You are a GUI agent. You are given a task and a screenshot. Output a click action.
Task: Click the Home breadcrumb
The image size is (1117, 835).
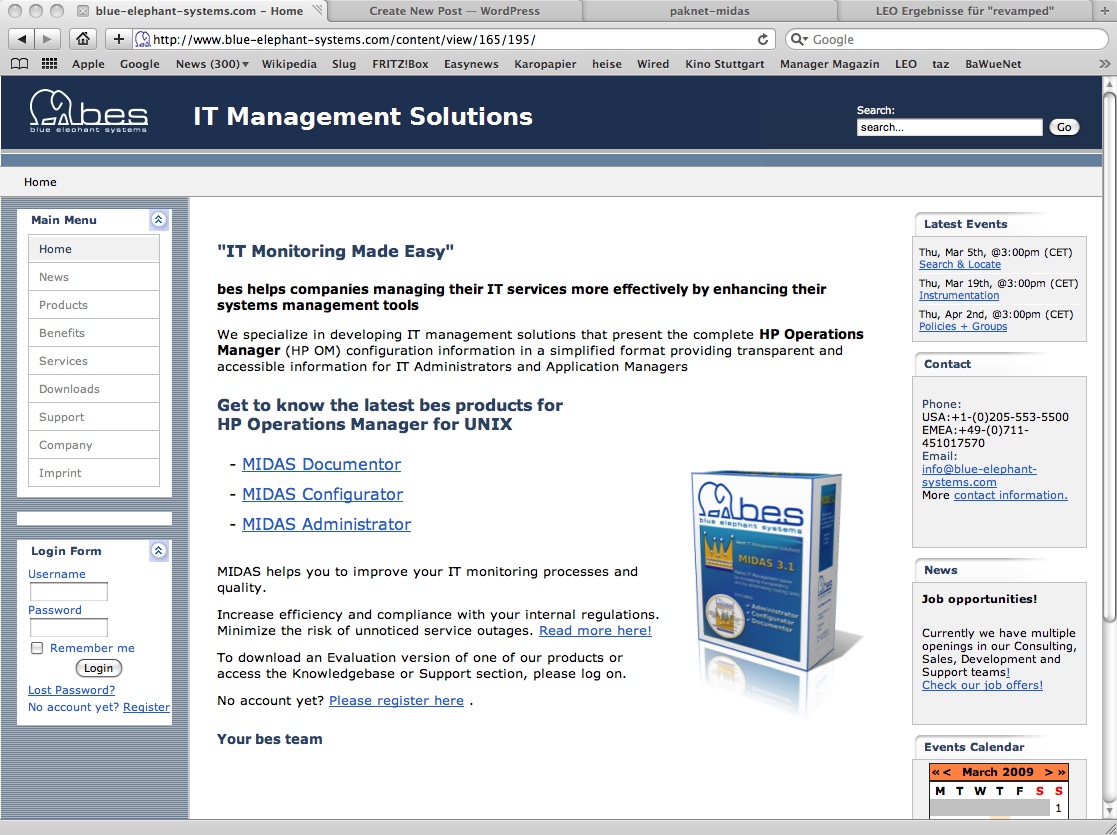pos(40,182)
